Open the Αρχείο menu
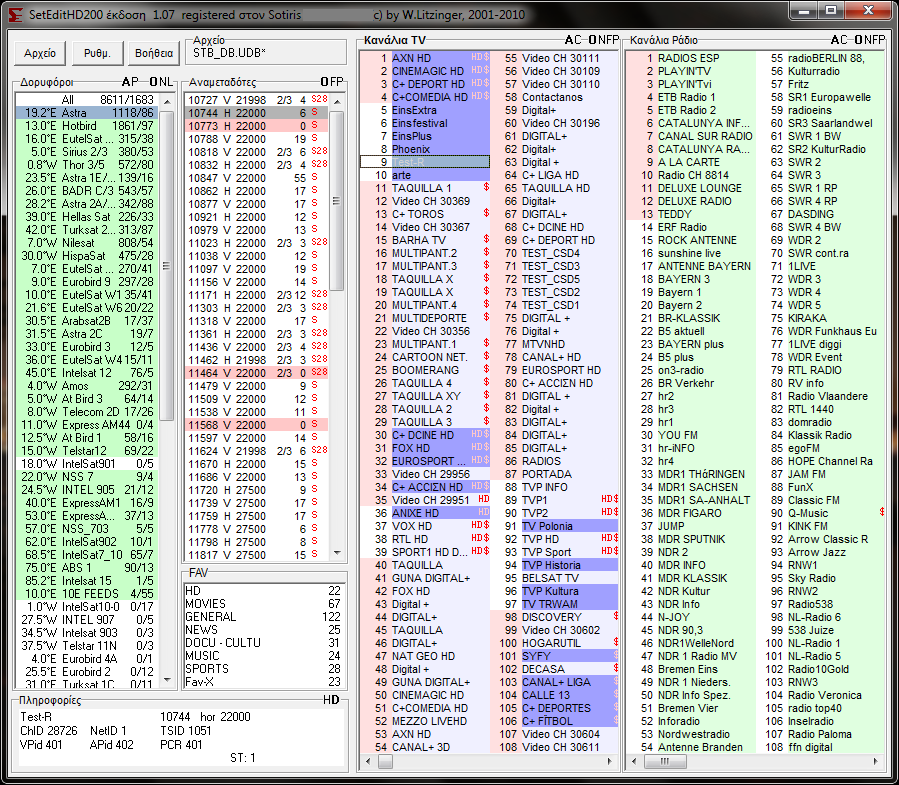The height and width of the screenshot is (785, 899). pyautogui.click(x=40, y=53)
